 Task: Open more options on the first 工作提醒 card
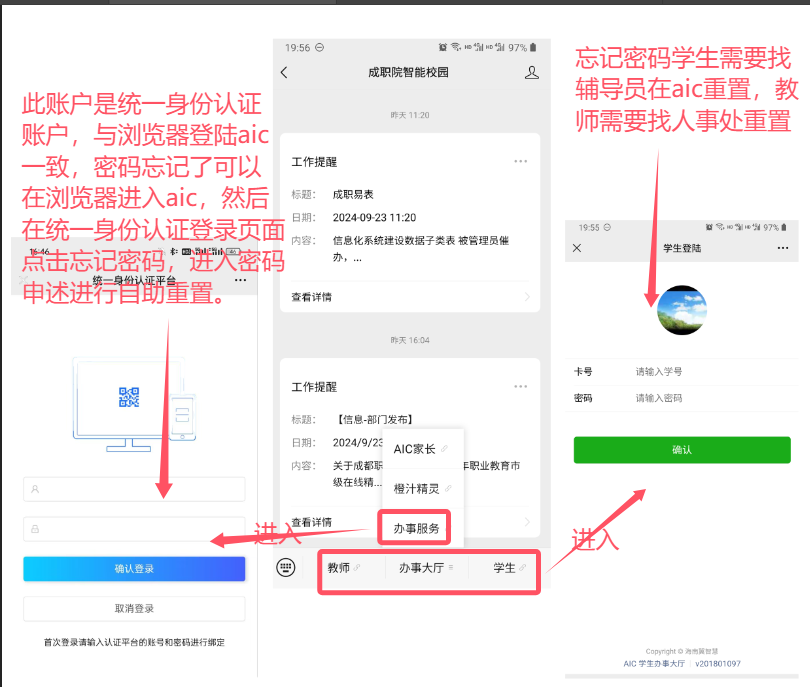coord(520,160)
